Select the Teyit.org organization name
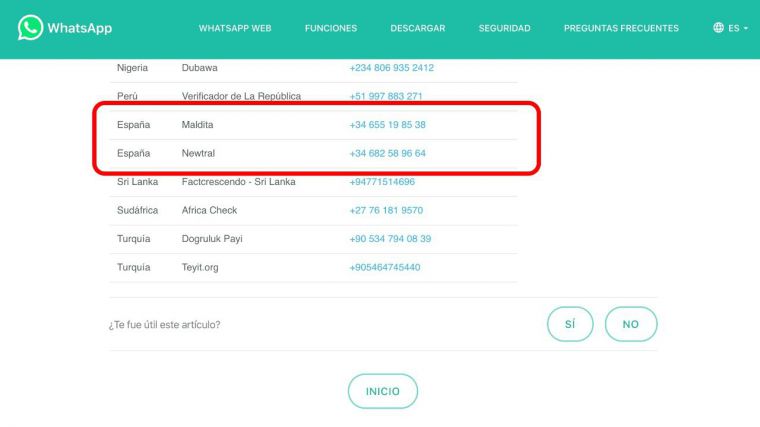 (x=200, y=268)
